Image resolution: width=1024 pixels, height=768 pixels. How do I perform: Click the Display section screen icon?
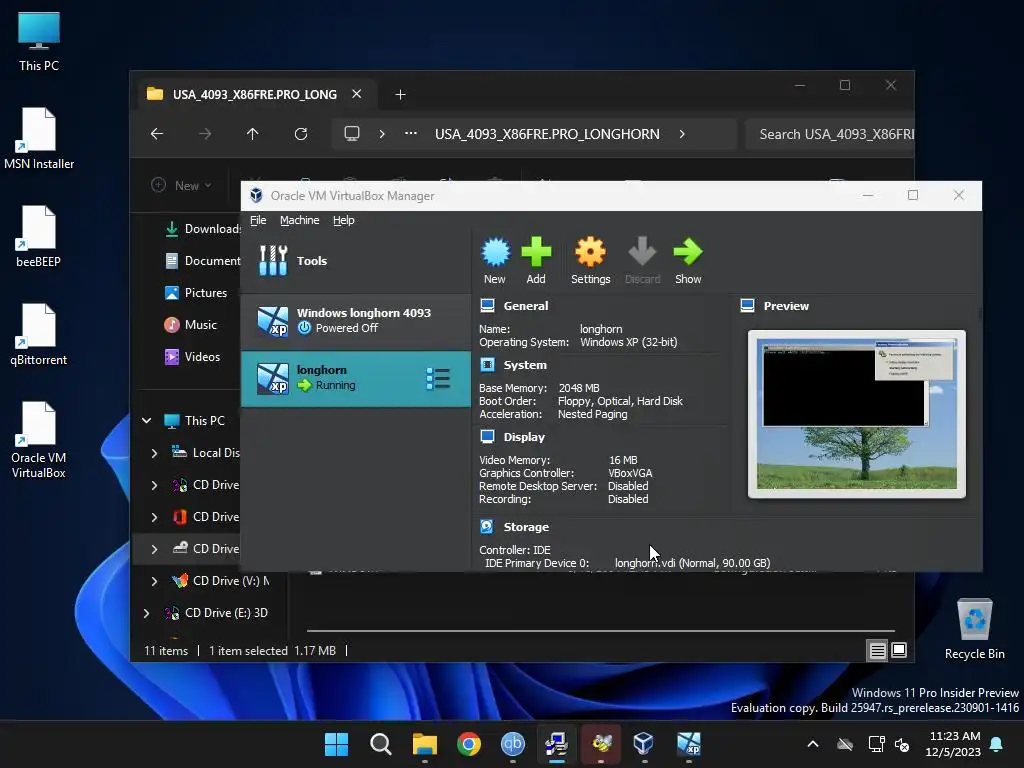[x=487, y=436]
